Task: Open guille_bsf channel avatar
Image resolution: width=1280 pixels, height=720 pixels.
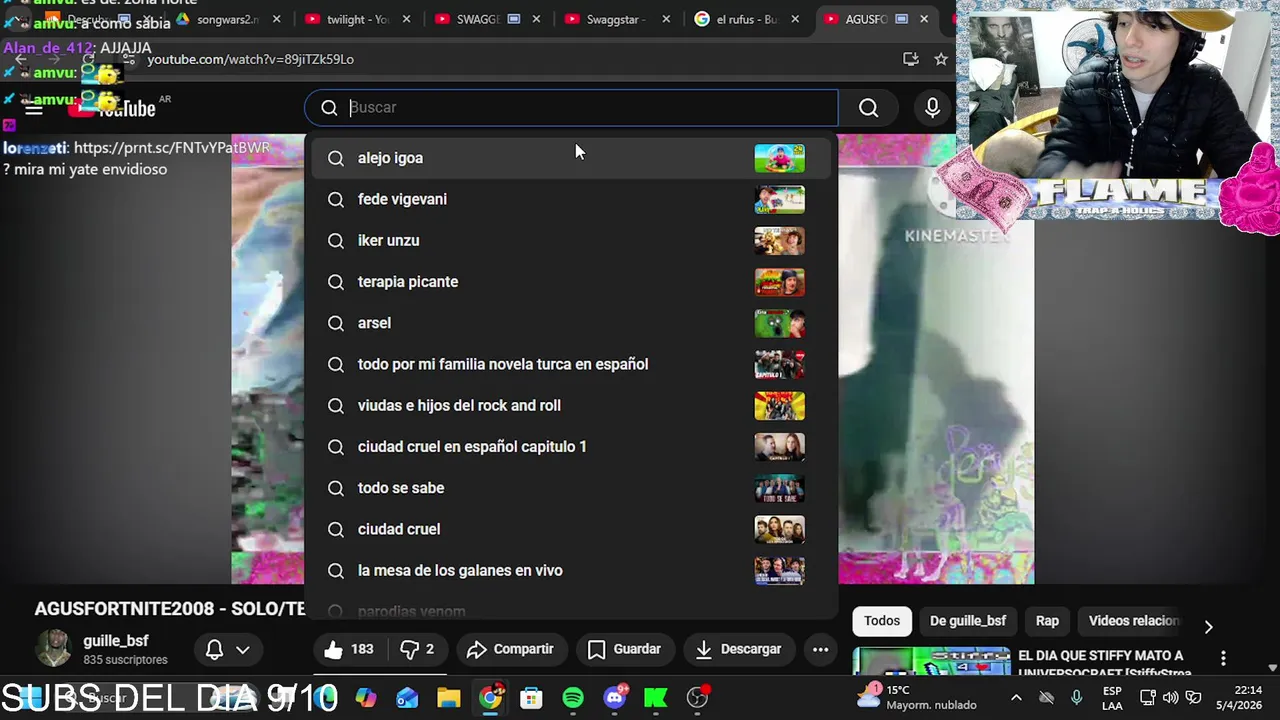Action: [x=53, y=649]
